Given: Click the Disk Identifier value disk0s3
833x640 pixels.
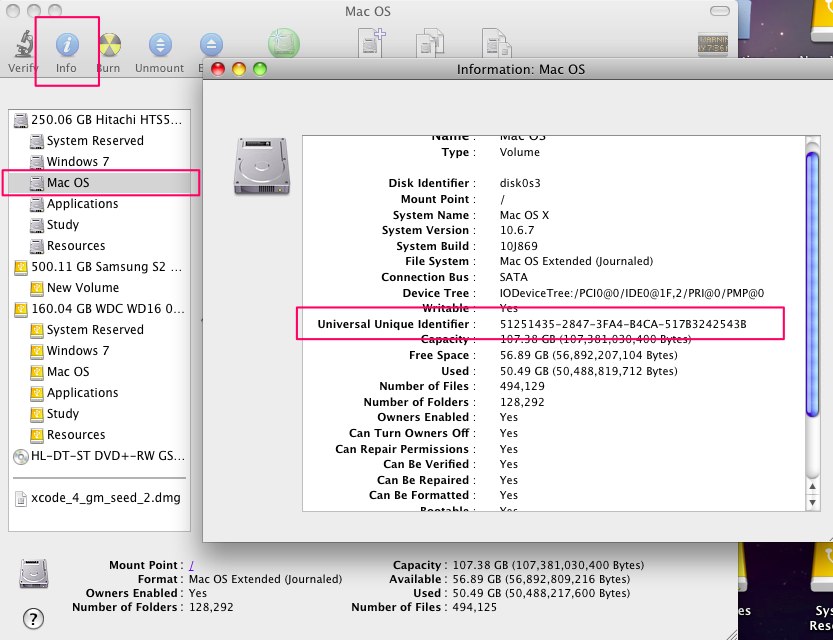Looking at the screenshot, I should [520, 183].
